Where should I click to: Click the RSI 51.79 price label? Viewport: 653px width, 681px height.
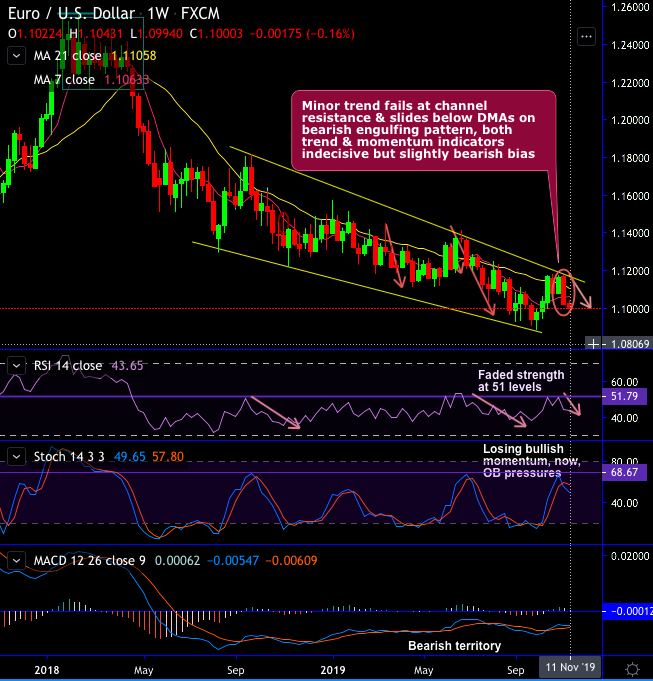point(624,397)
